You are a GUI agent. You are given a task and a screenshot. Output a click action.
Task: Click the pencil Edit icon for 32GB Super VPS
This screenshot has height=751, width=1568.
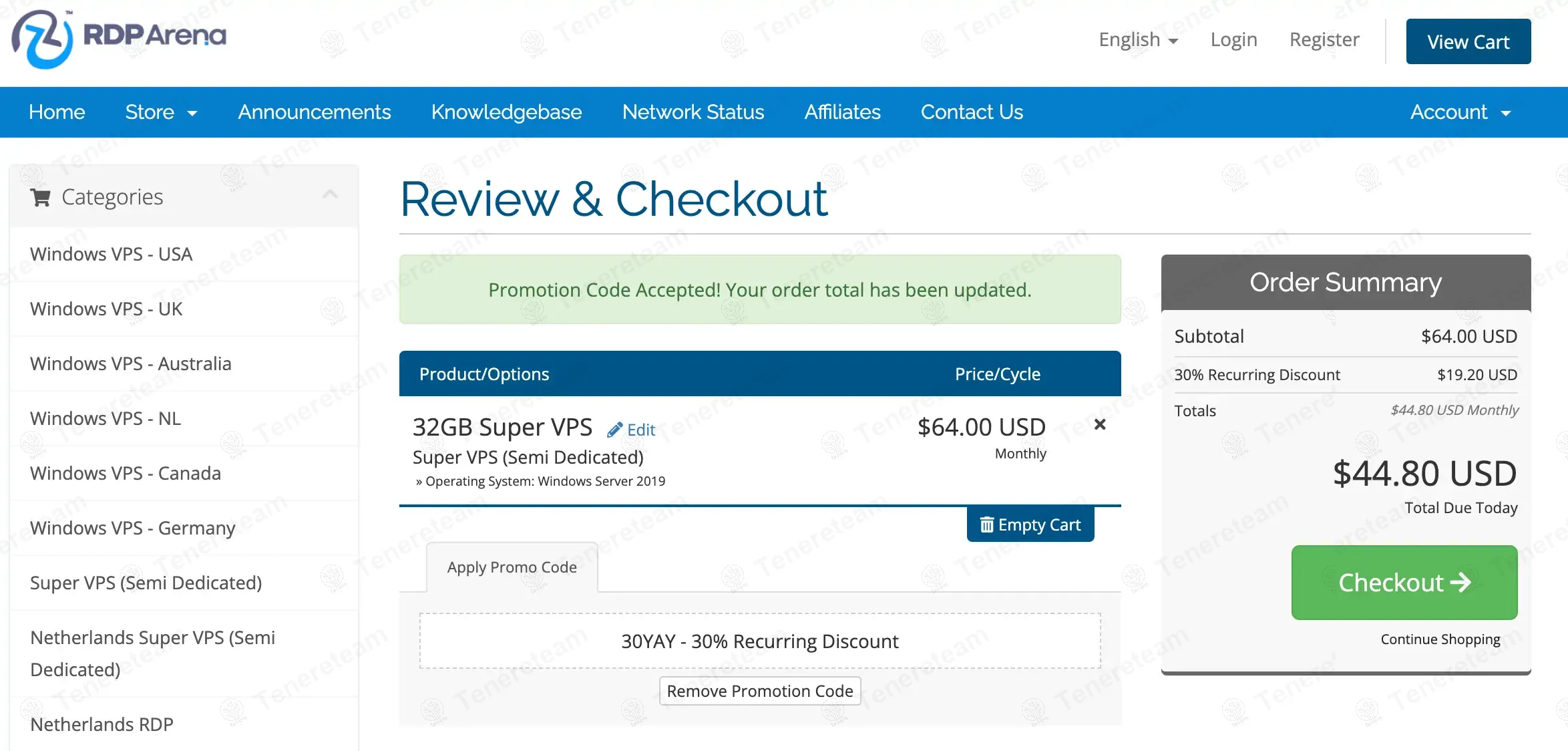(x=614, y=430)
